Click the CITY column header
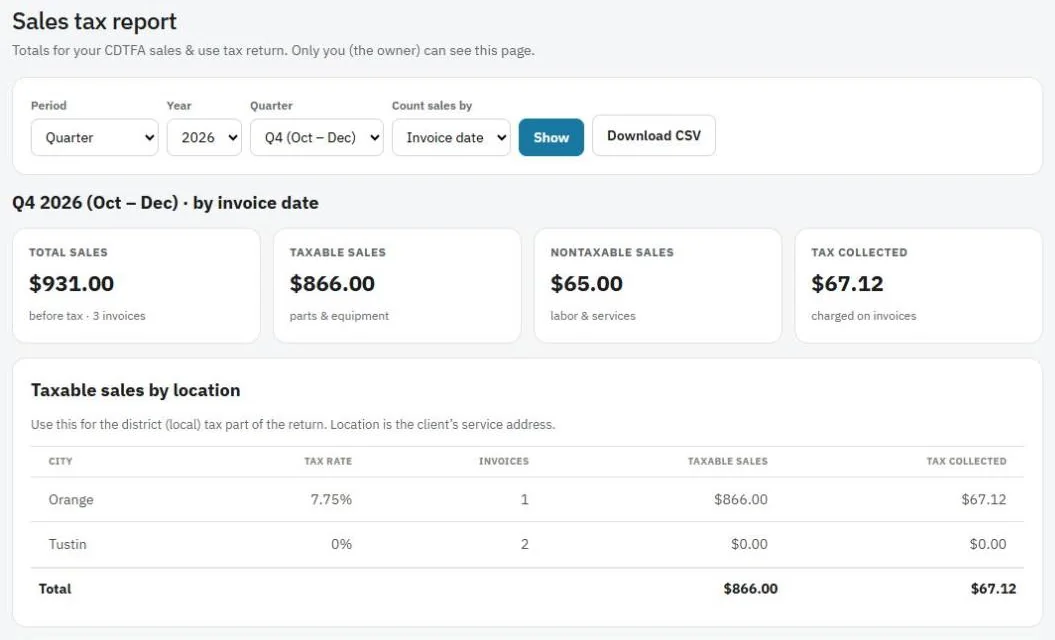The height and width of the screenshot is (640, 1055). pos(61,461)
